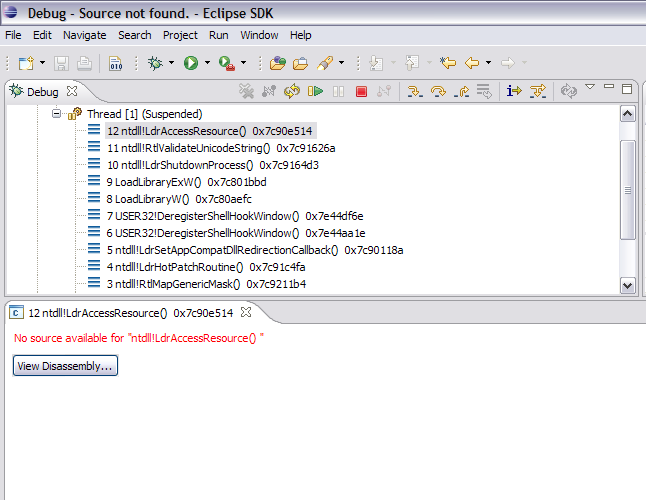The height and width of the screenshot is (500, 646).
Task: Click the Next Annotation icon
Action: pos(376,63)
